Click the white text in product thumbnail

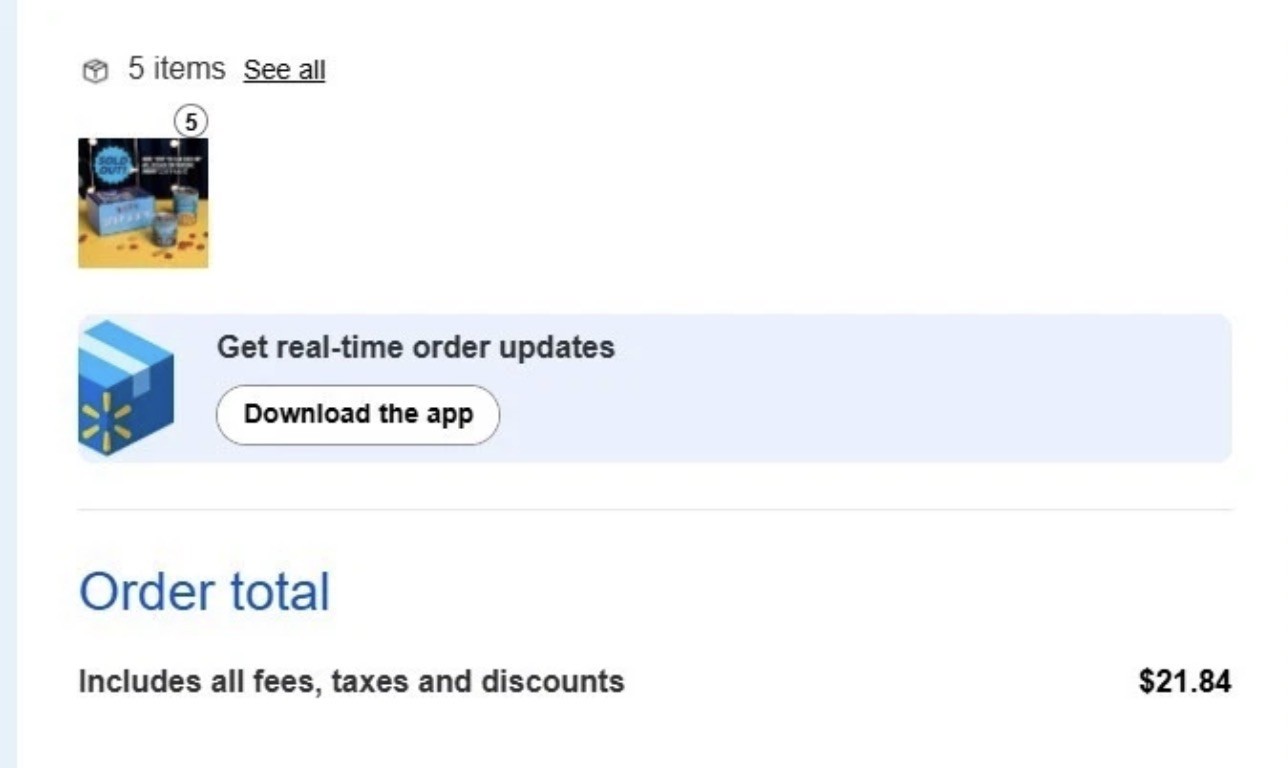[170, 164]
